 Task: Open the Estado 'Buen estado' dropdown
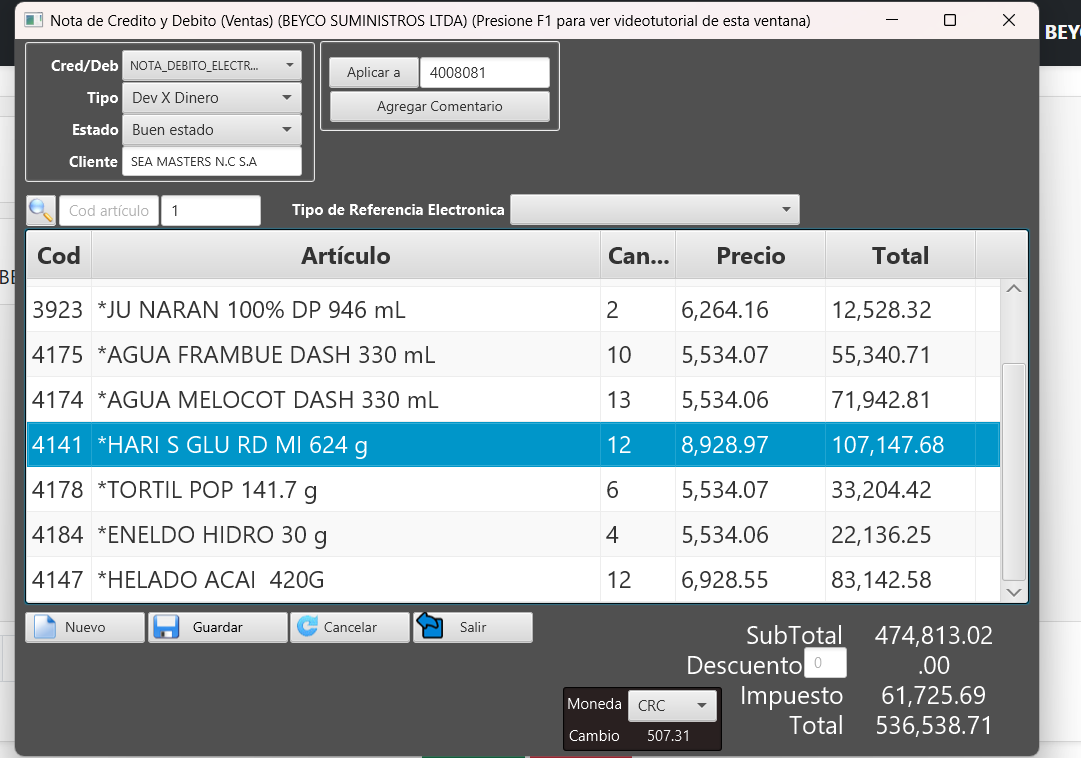tap(211, 130)
